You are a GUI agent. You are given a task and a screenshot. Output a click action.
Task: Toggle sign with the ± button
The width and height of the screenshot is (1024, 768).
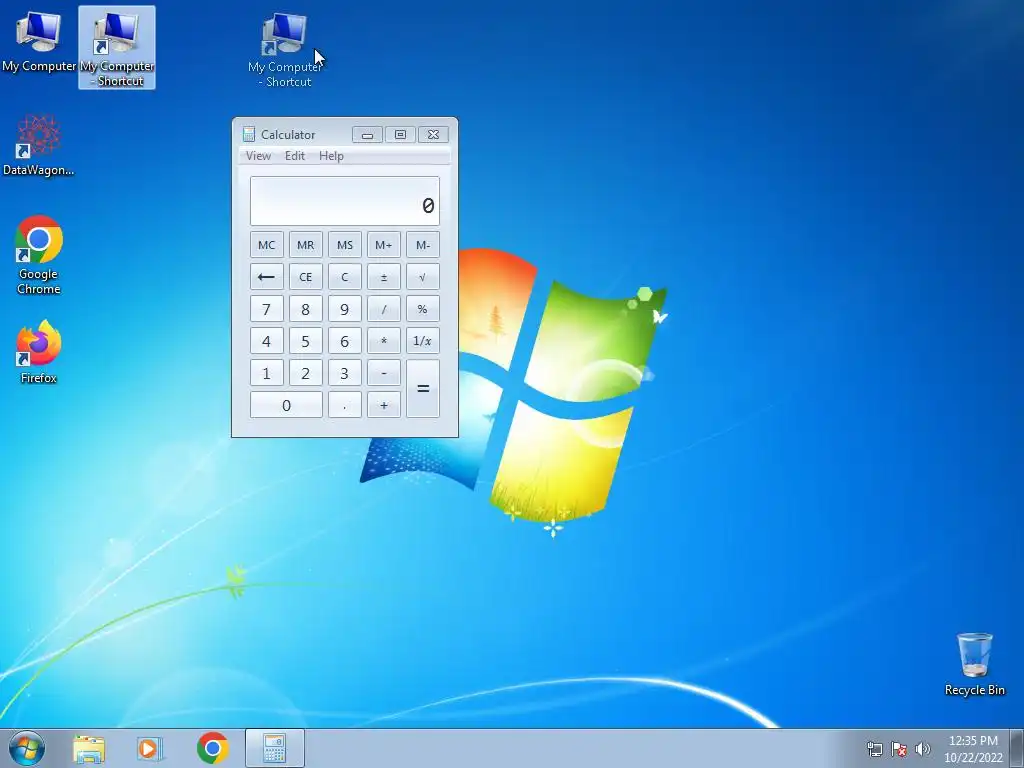coord(384,277)
